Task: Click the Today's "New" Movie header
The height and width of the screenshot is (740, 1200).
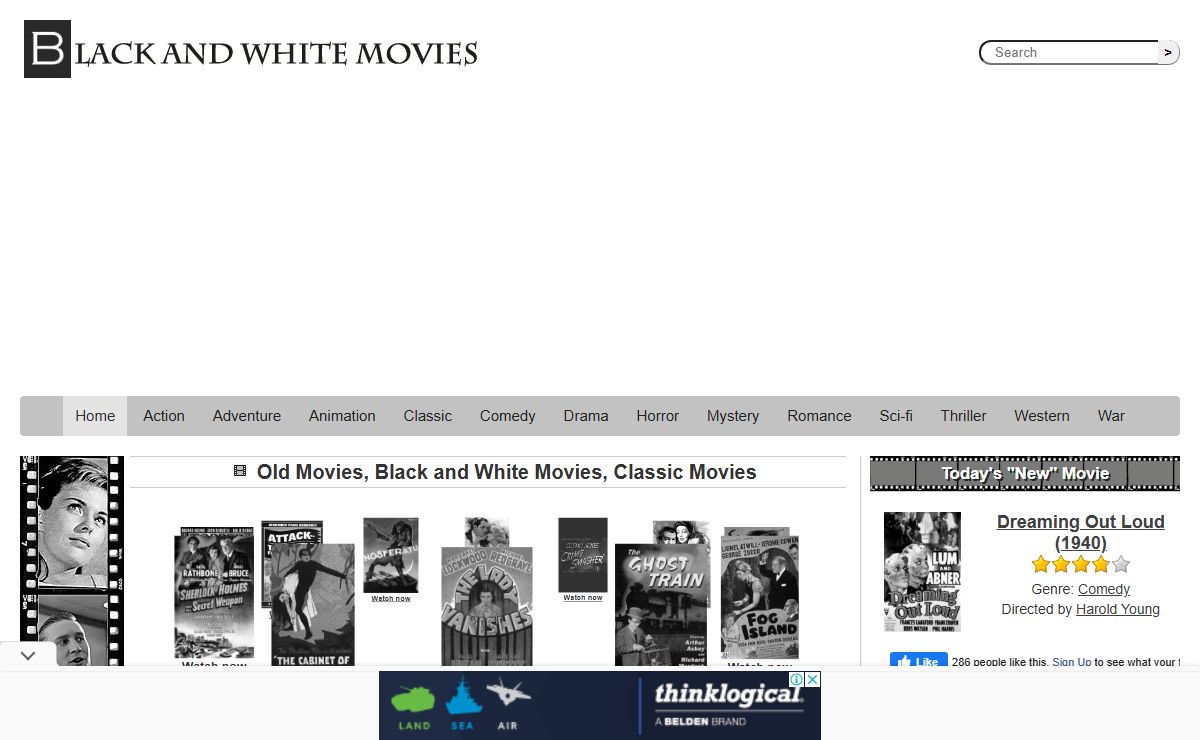Action: point(1025,474)
